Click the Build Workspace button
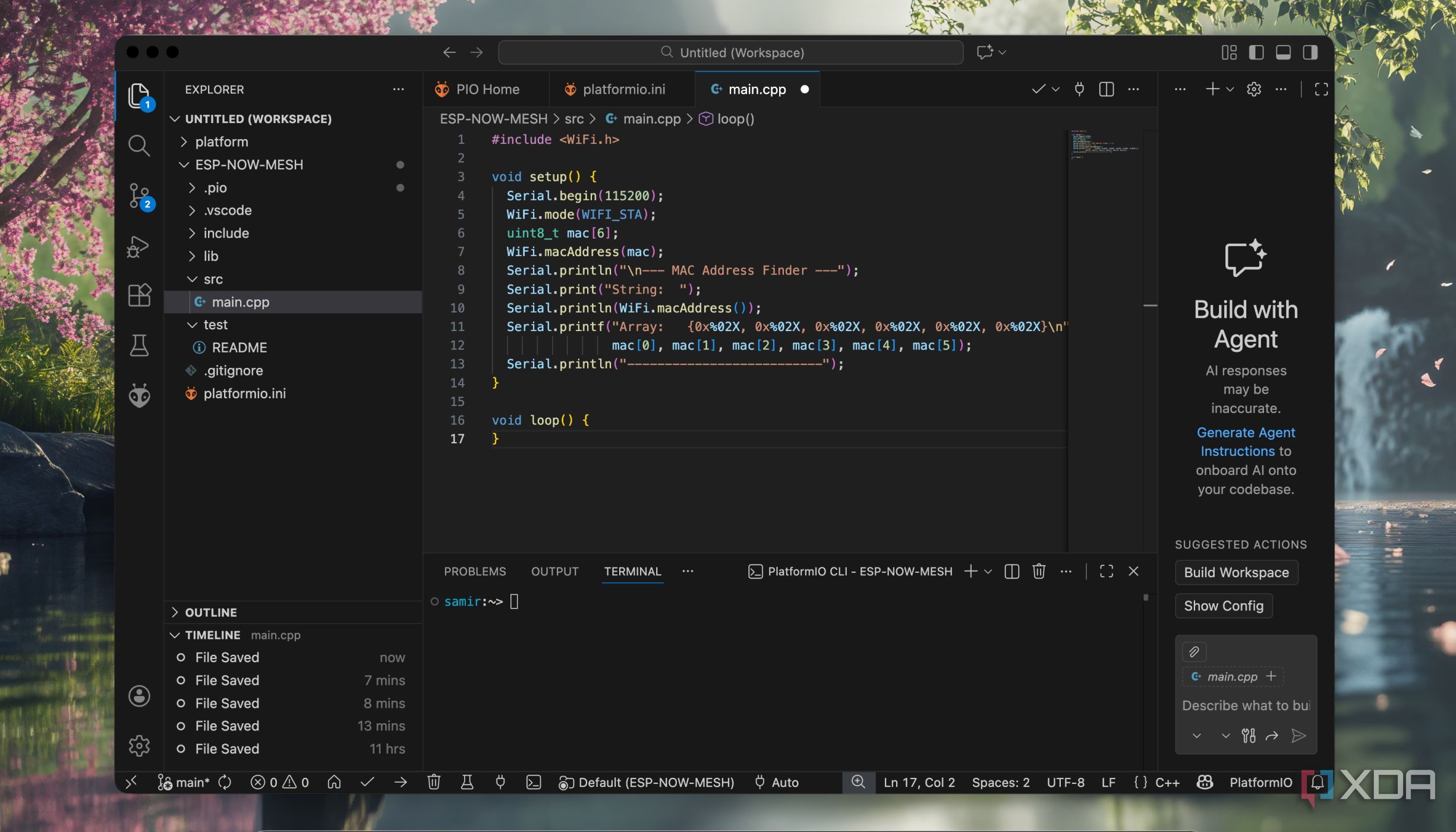This screenshot has width=1456, height=832. click(x=1236, y=572)
